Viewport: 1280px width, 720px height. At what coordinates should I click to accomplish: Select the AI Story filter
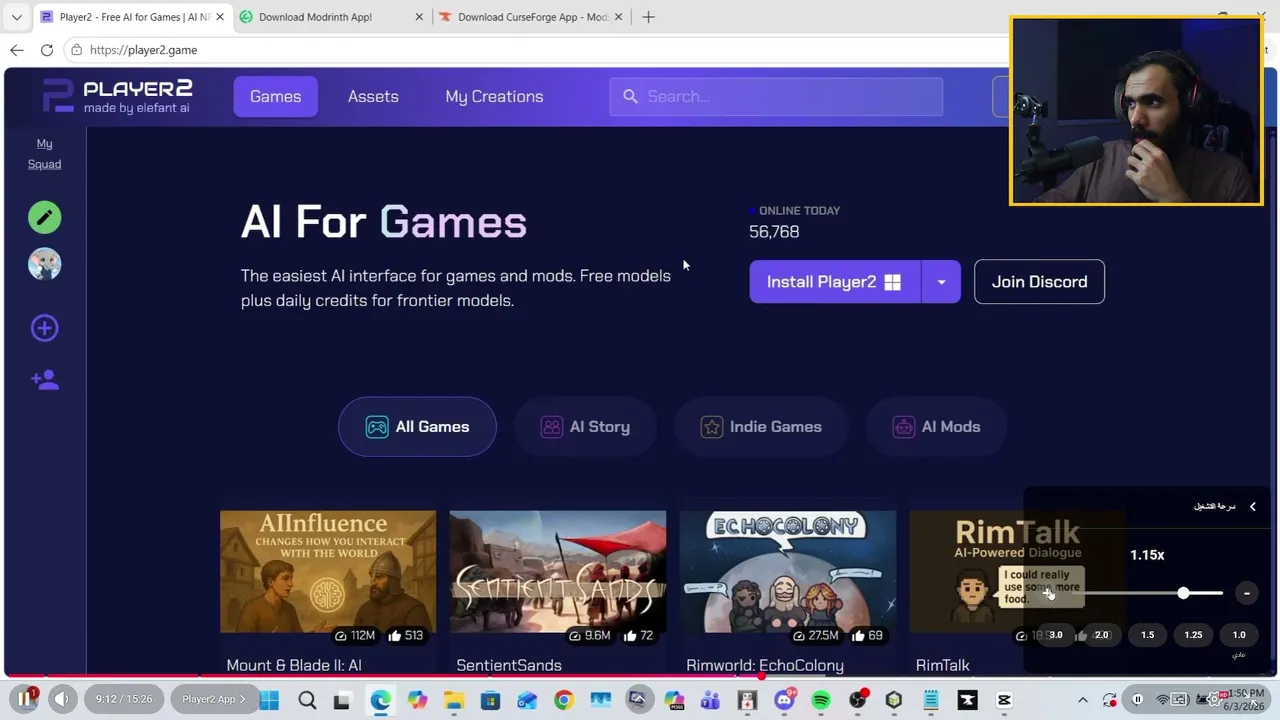[x=585, y=427]
